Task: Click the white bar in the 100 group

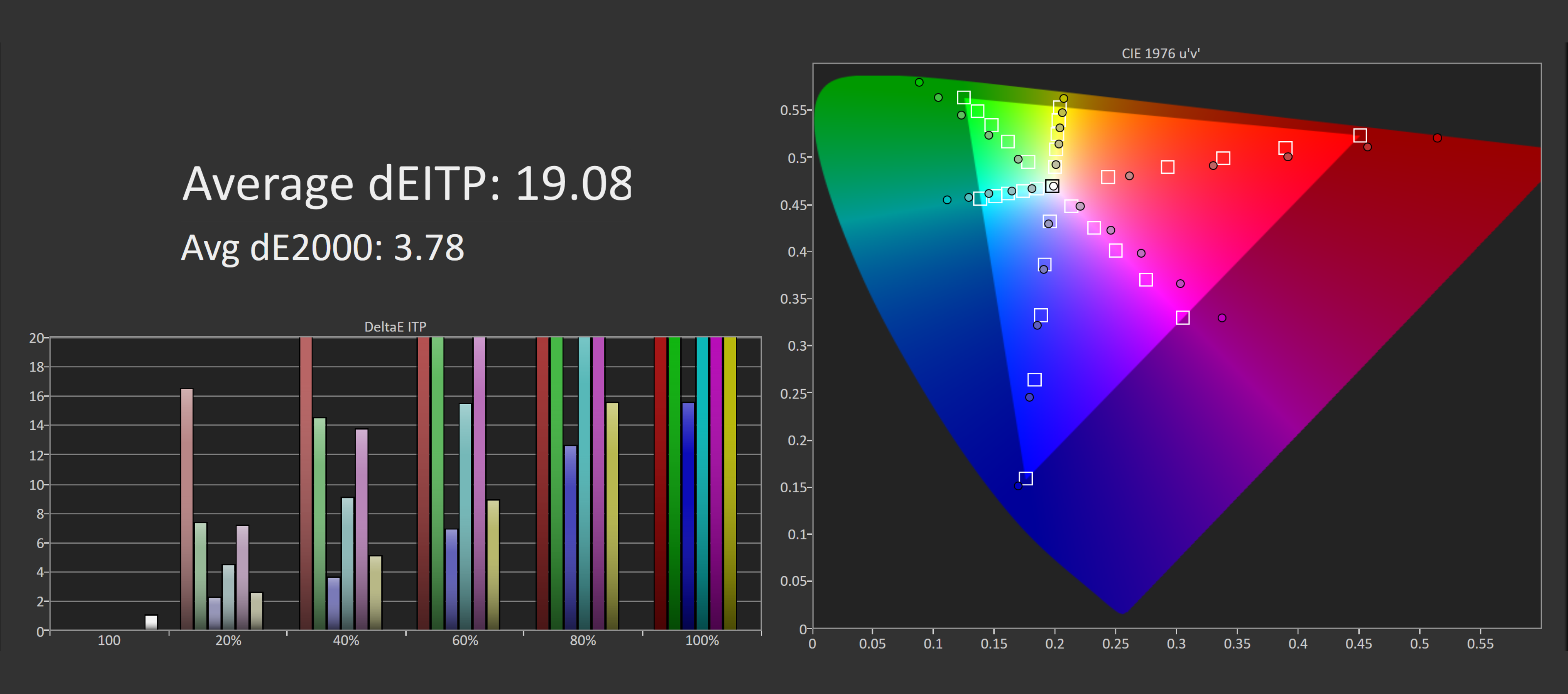Action: (151, 622)
